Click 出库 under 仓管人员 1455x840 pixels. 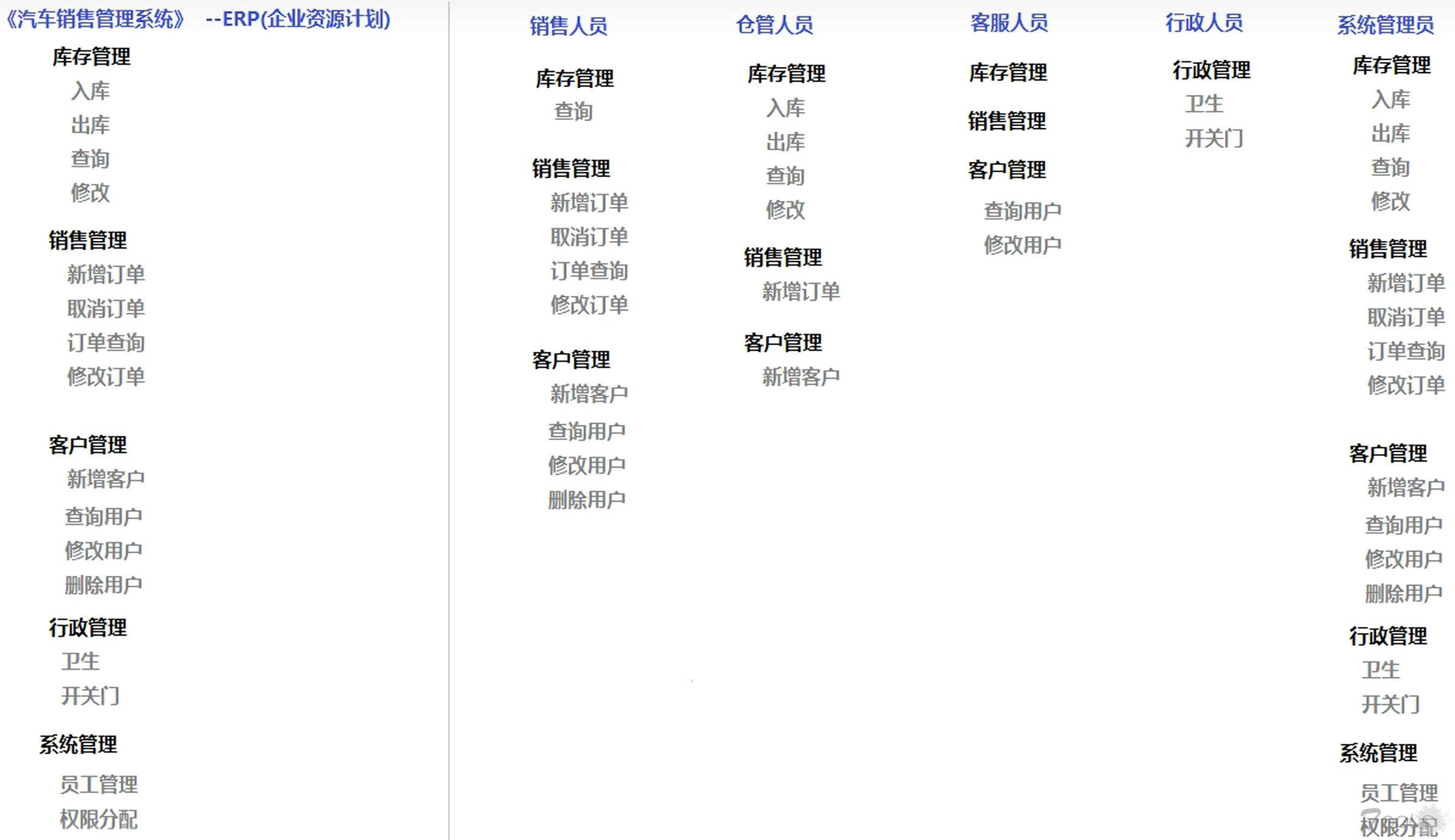(x=785, y=142)
